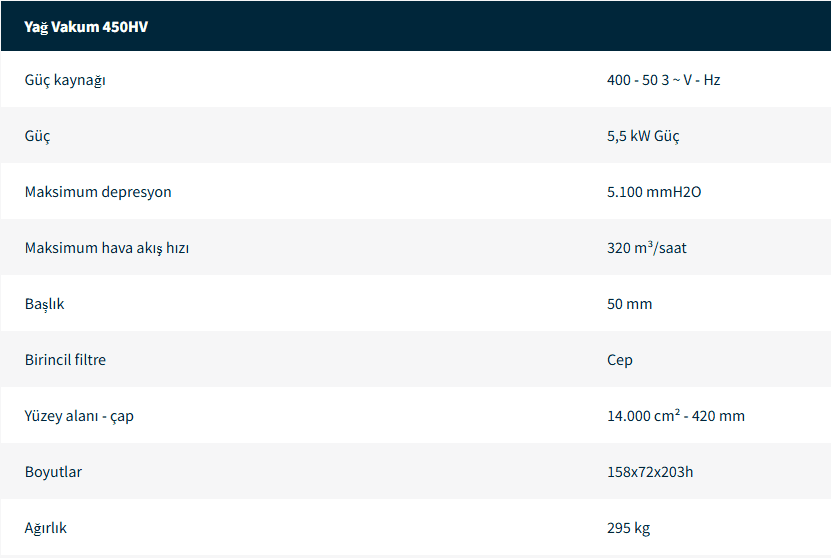Click the 'Cep' filter type value
Screen dimensions: 831x558
619,360
